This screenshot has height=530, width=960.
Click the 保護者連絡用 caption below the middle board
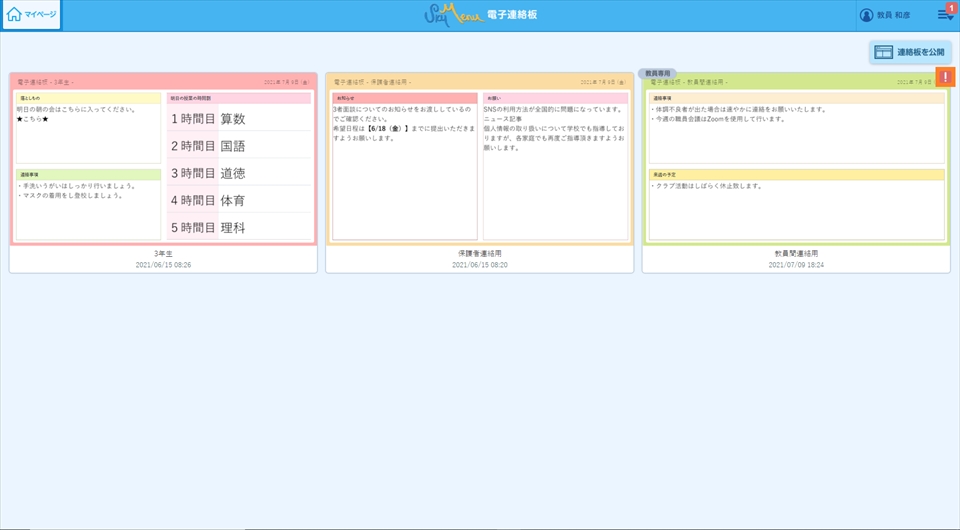480,254
